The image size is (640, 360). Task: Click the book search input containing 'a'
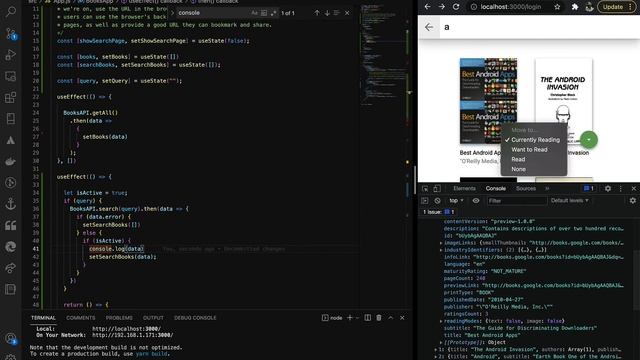pos(540,27)
